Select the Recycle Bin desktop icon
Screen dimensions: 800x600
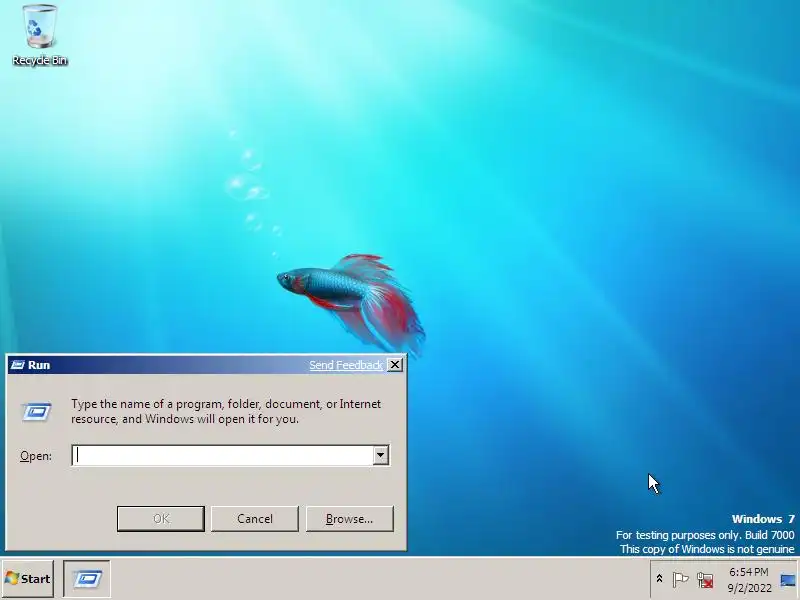40,35
